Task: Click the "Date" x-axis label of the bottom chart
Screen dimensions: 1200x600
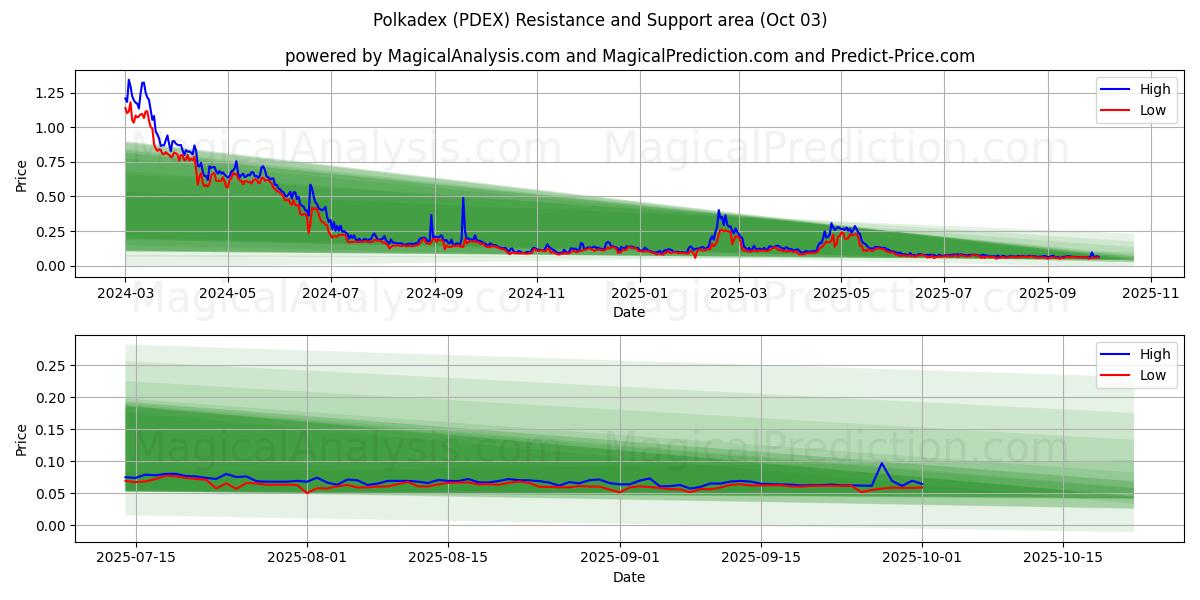Action: (629, 577)
